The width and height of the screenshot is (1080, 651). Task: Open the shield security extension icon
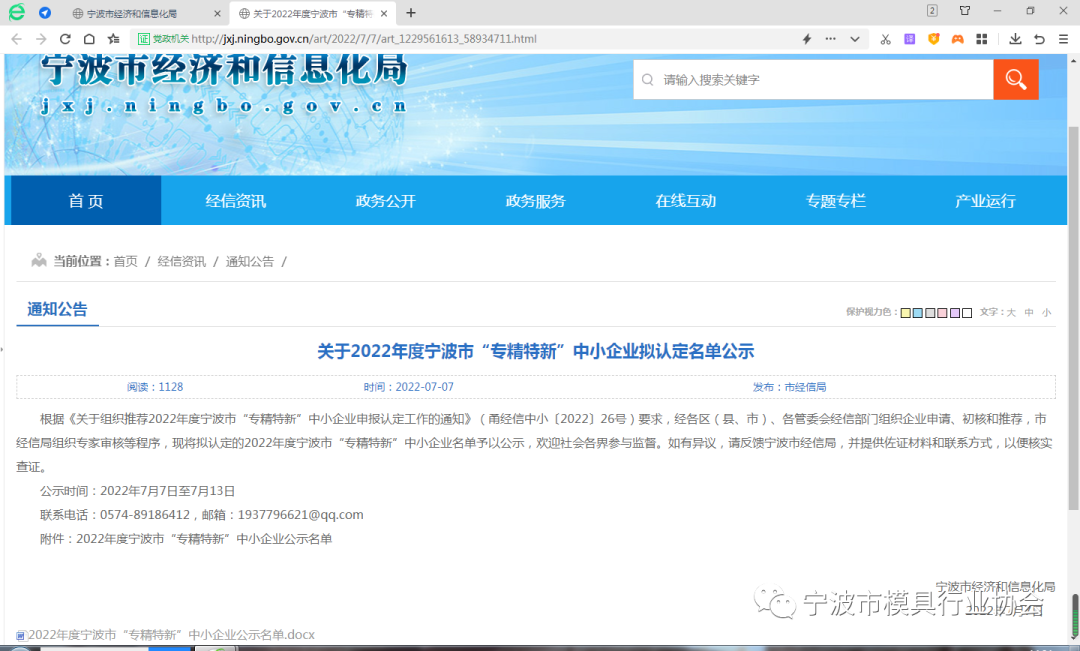pyautogui.click(x=933, y=38)
